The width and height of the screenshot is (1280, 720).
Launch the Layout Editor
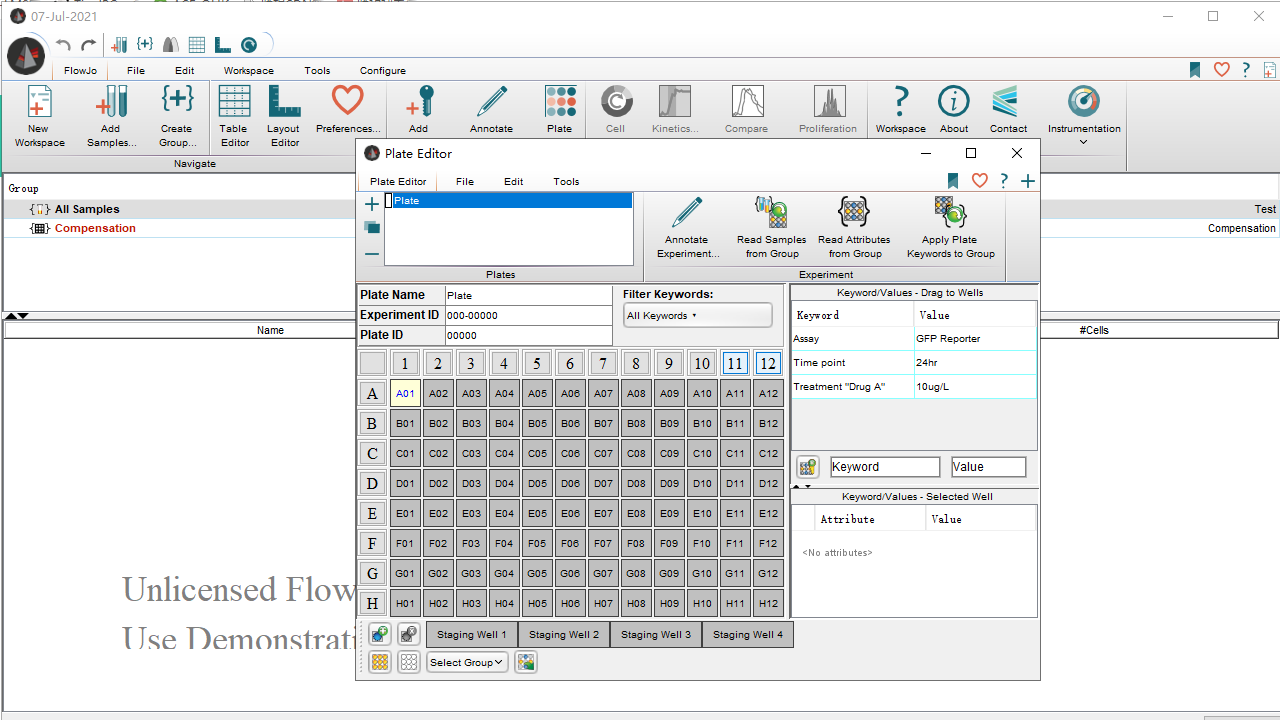coord(284,104)
